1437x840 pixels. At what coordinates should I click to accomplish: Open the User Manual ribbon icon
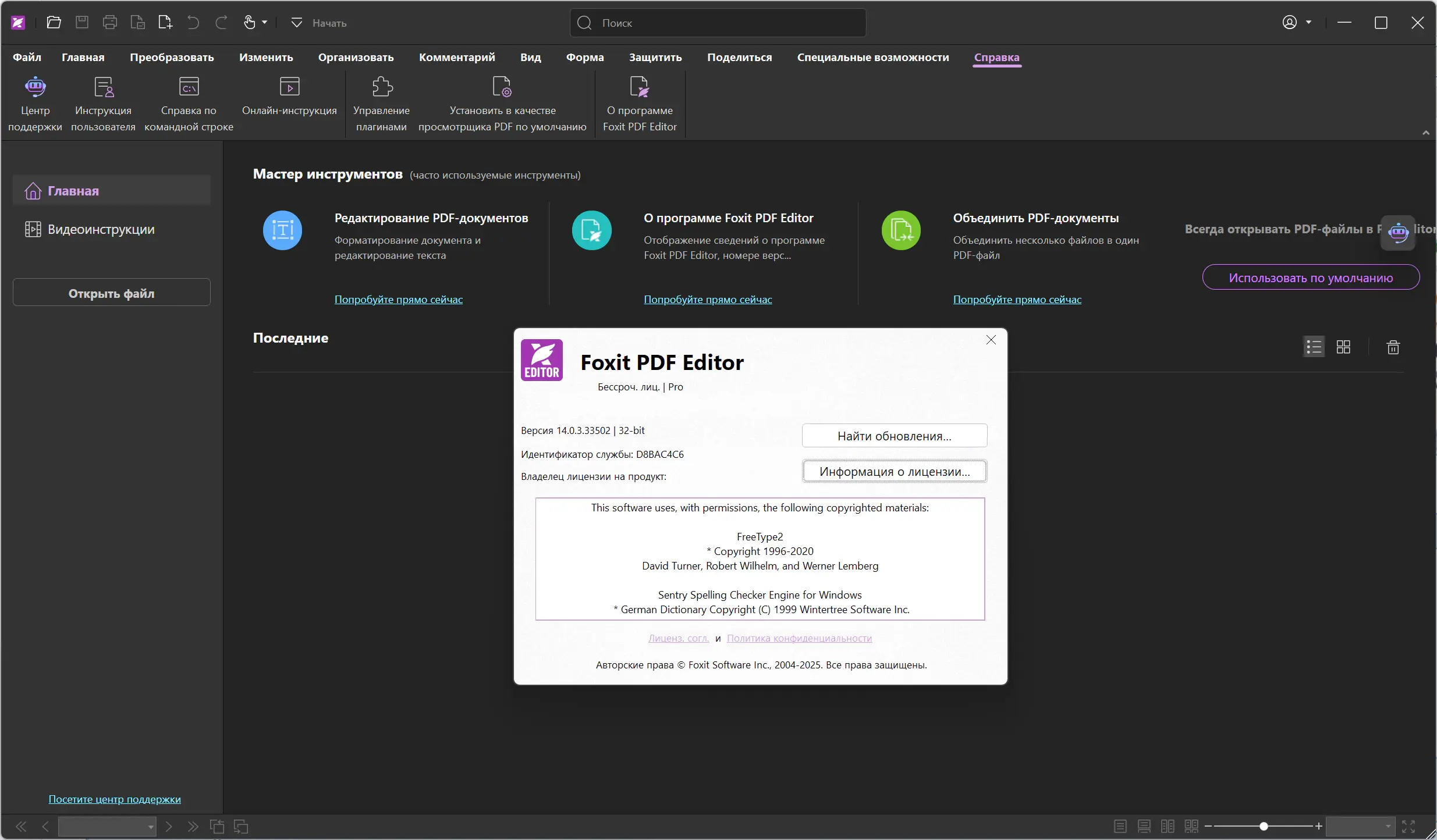pyautogui.click(x=104, y=87)
